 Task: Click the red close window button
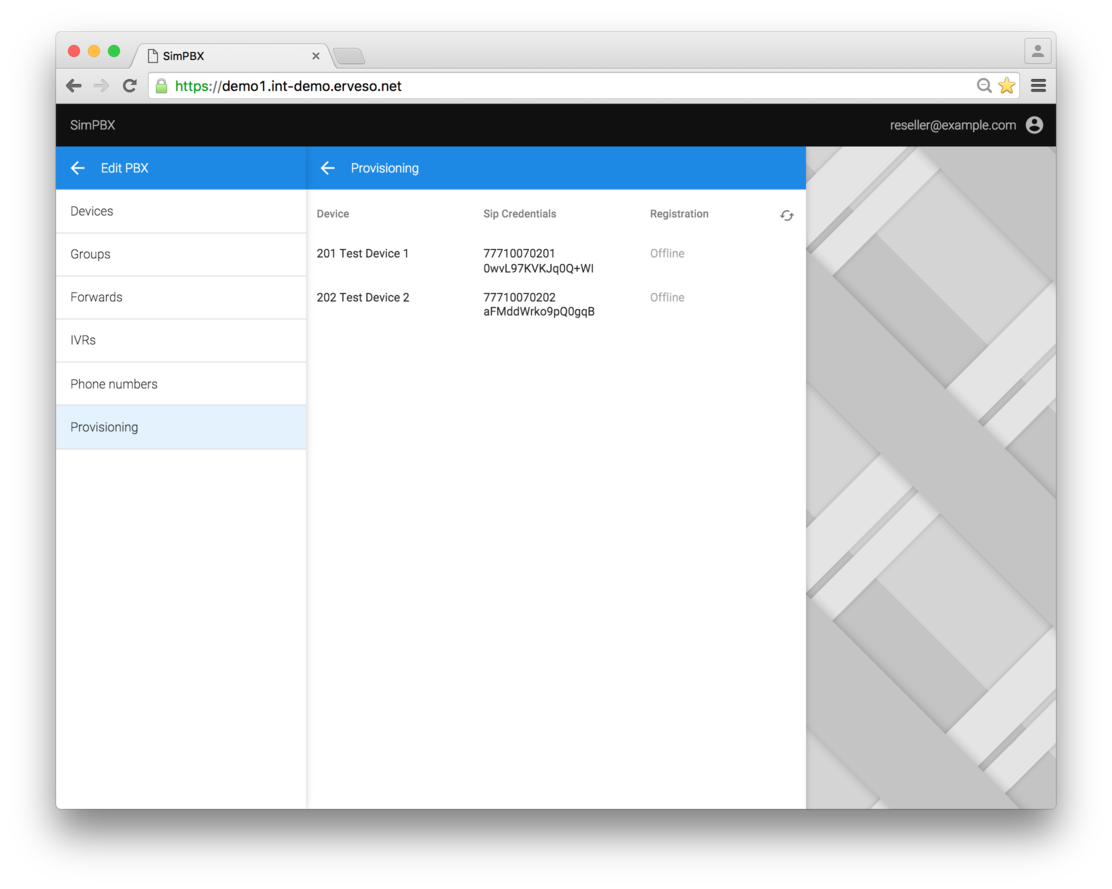click(74, 51)
